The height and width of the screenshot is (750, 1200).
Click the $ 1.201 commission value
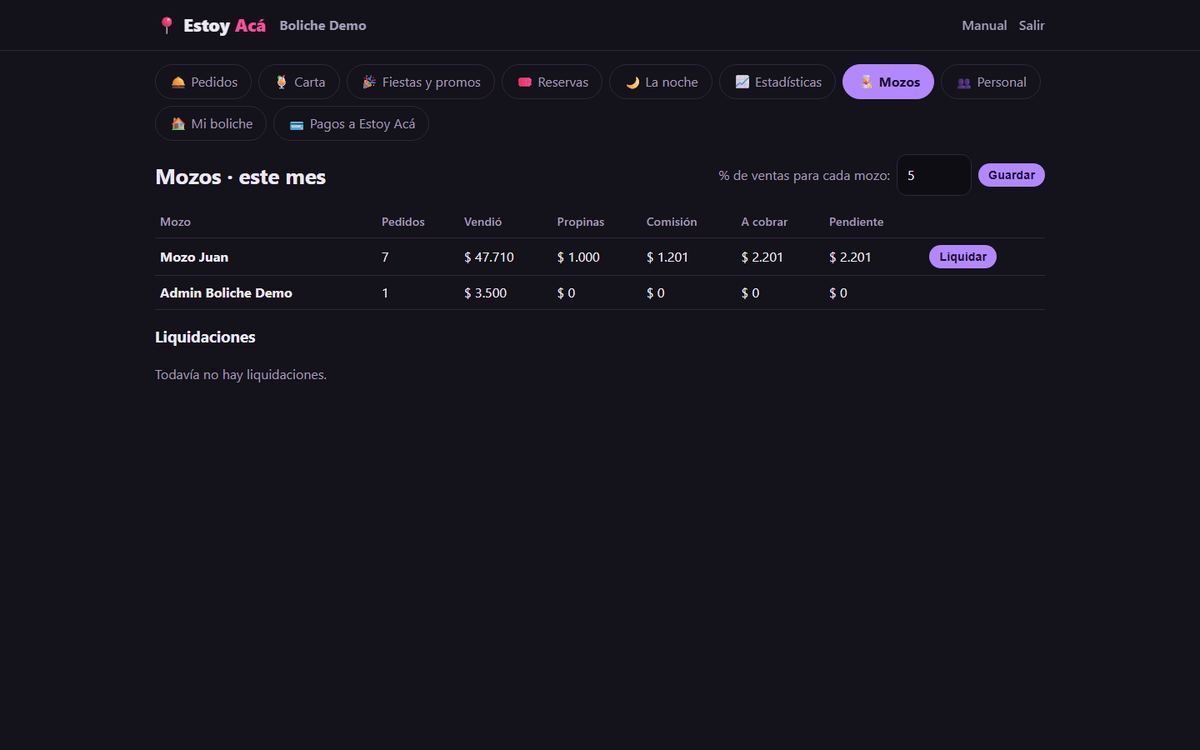(668, 257)
